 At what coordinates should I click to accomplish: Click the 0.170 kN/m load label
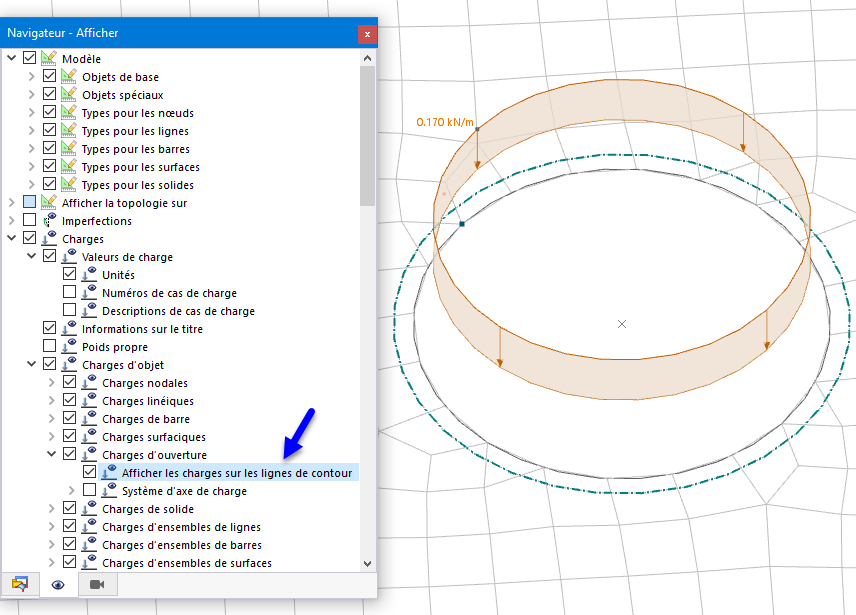pyautogui.click(x=445, y=122)
